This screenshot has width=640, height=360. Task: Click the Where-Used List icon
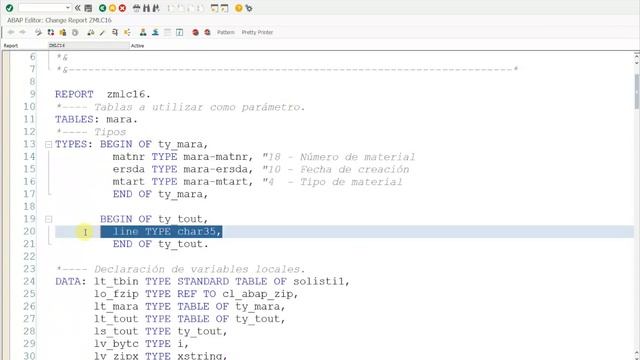[x=115, y=32]
